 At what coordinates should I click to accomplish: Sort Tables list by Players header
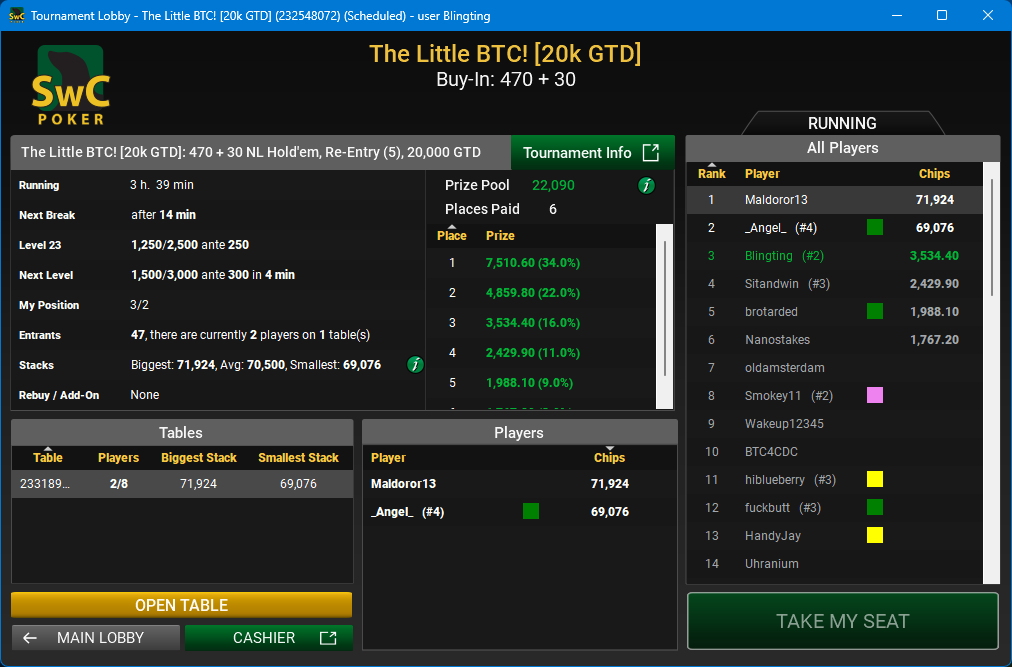[118, 457]
